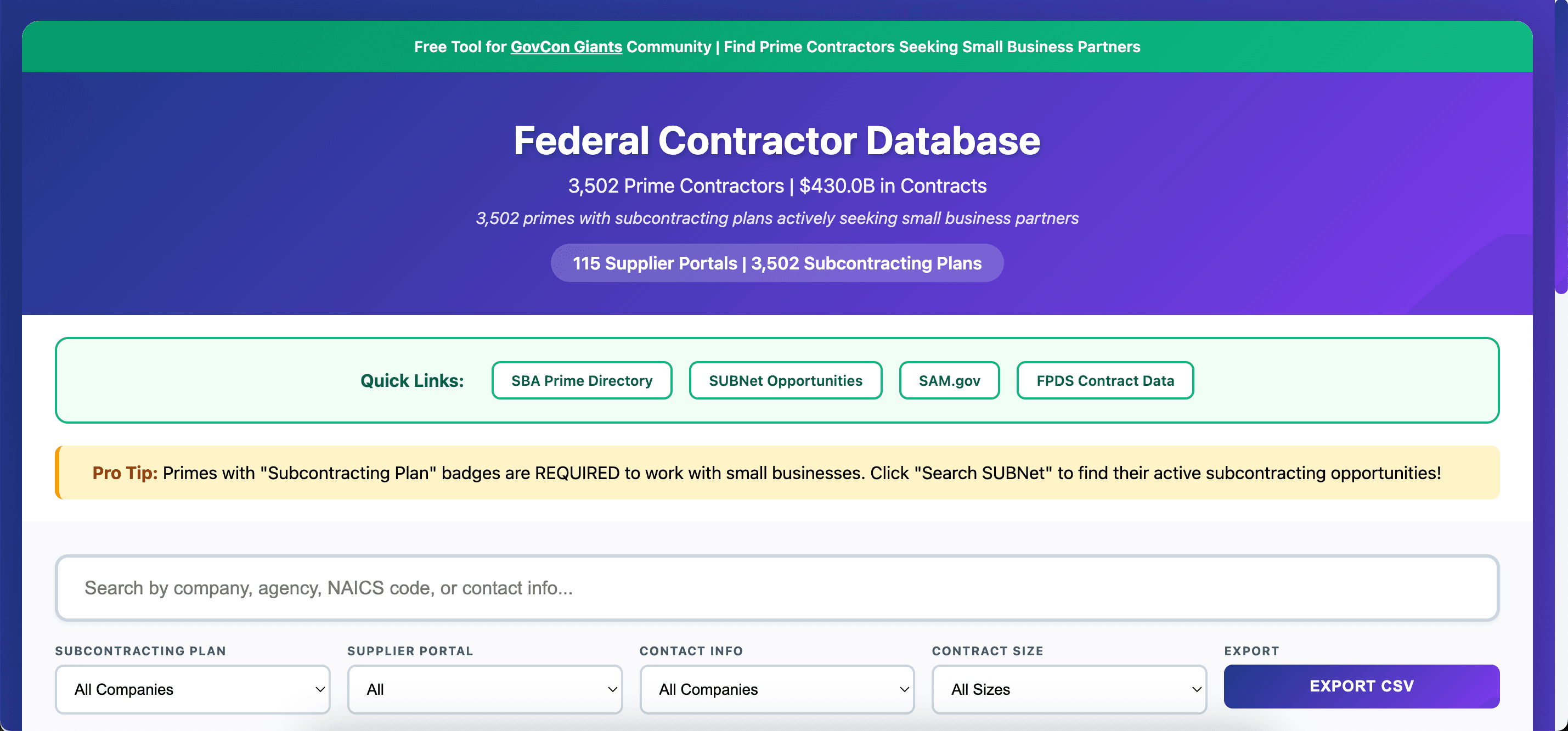
Task: Open the Contract Size dropdown
Action: pyautogui.click(x=1068, y=689)
